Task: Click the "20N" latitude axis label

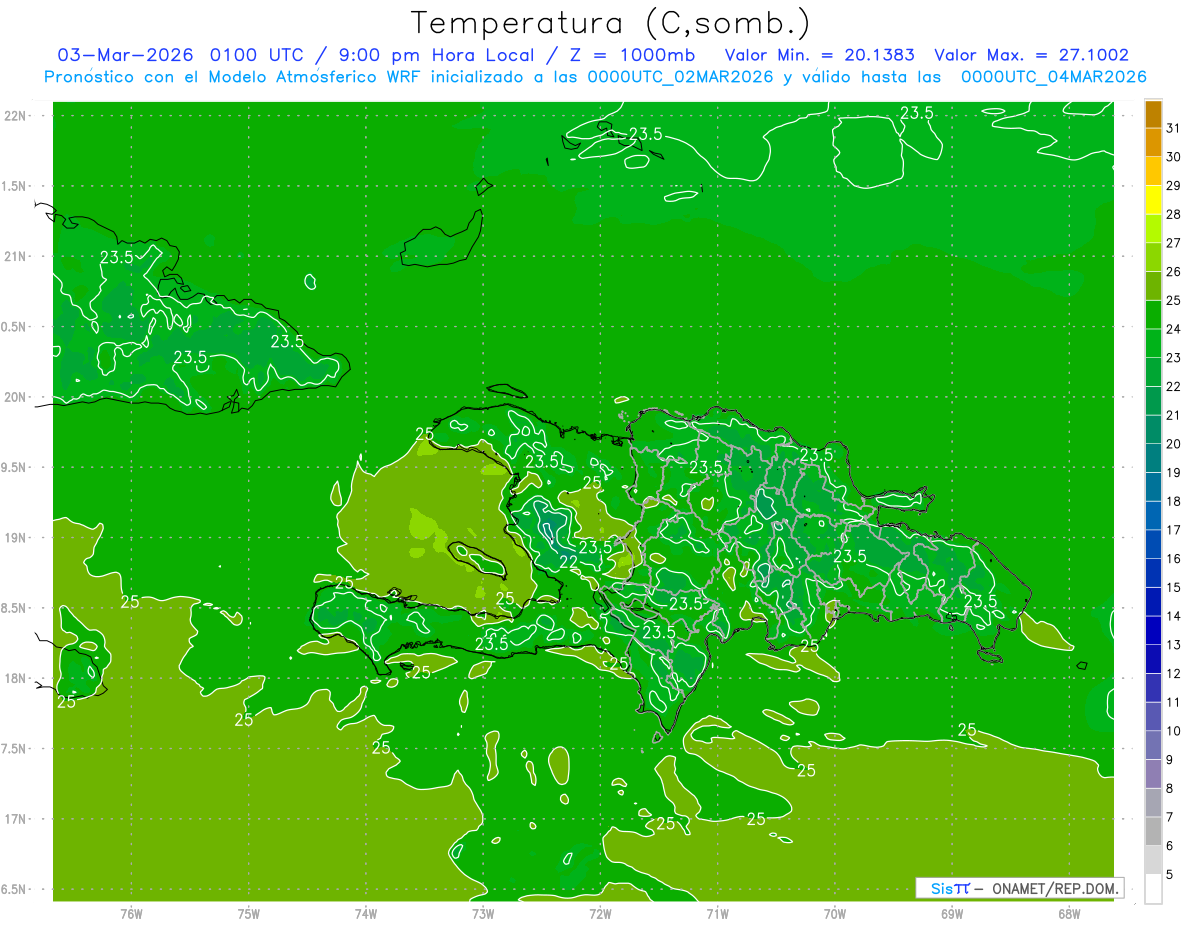Action: [x=15, y=397]
